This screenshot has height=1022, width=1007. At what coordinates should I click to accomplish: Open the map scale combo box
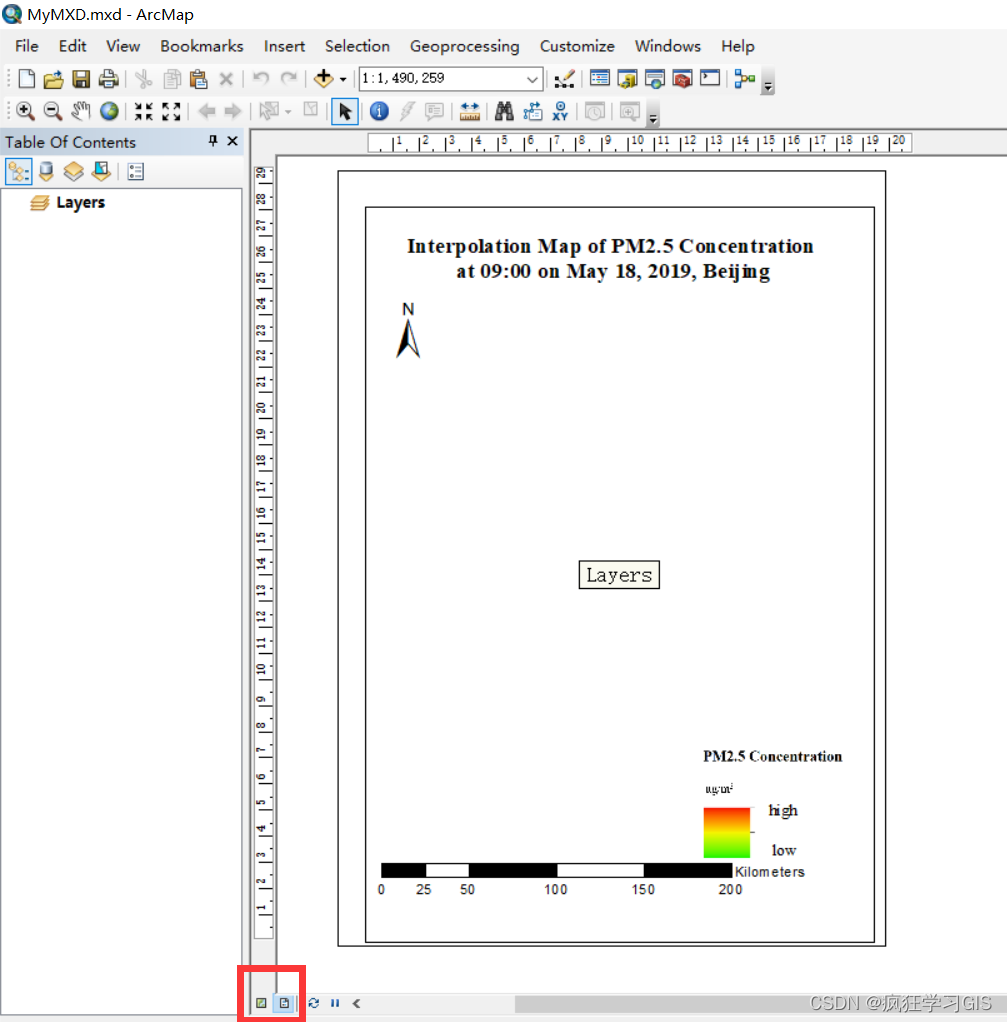point(533,79)
